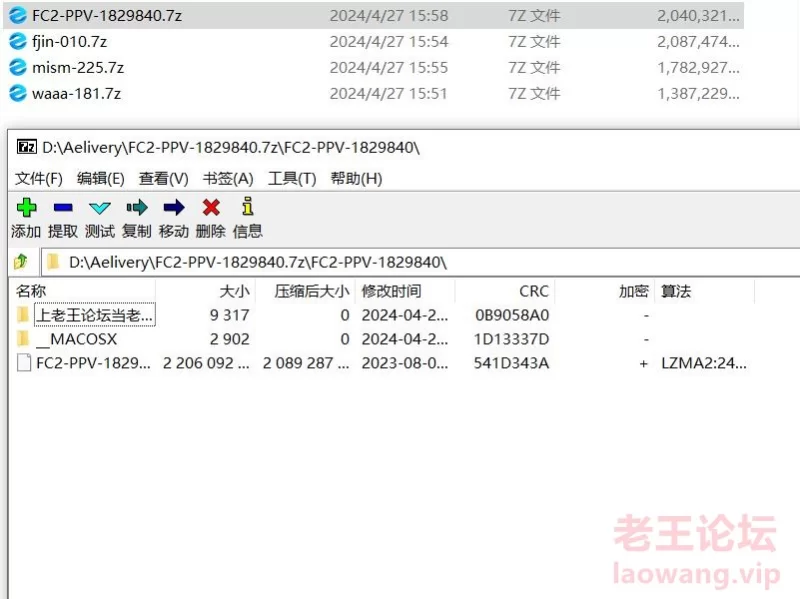Select FC2-PPV-1829840.7z file name in Explorer
Screen dimensions: 800x599
[x=107, y=15]
